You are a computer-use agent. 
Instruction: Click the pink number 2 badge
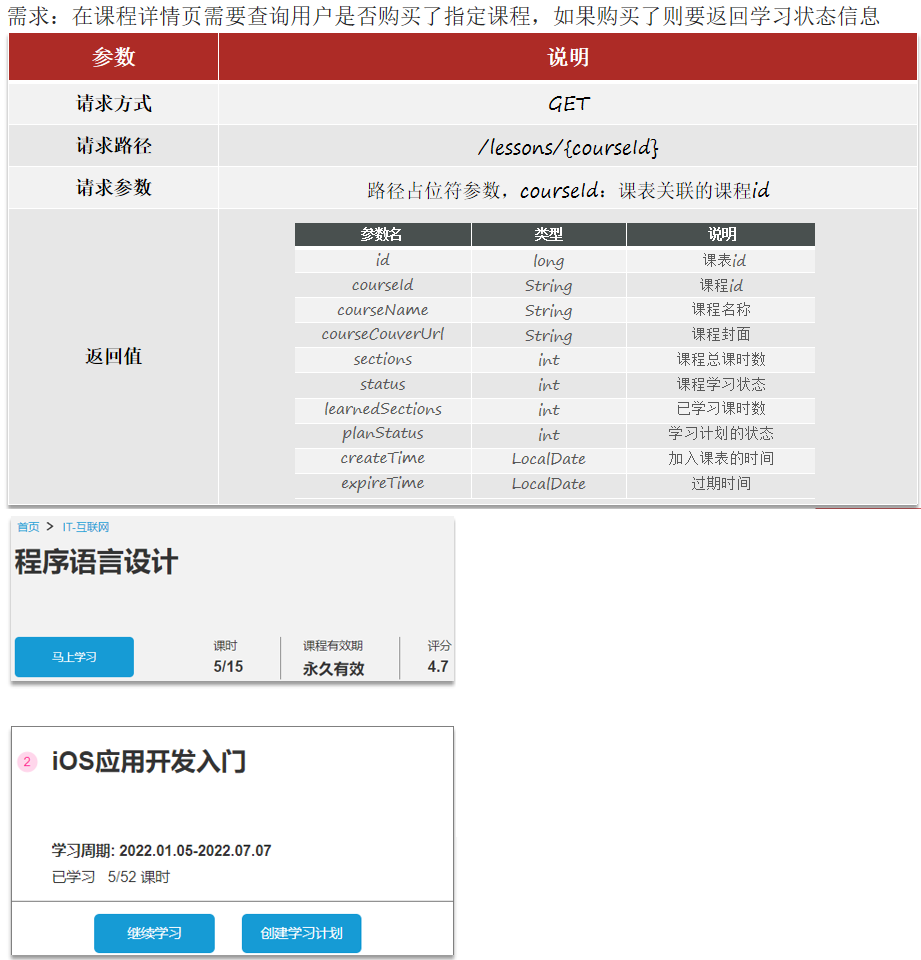coord(28,762)
